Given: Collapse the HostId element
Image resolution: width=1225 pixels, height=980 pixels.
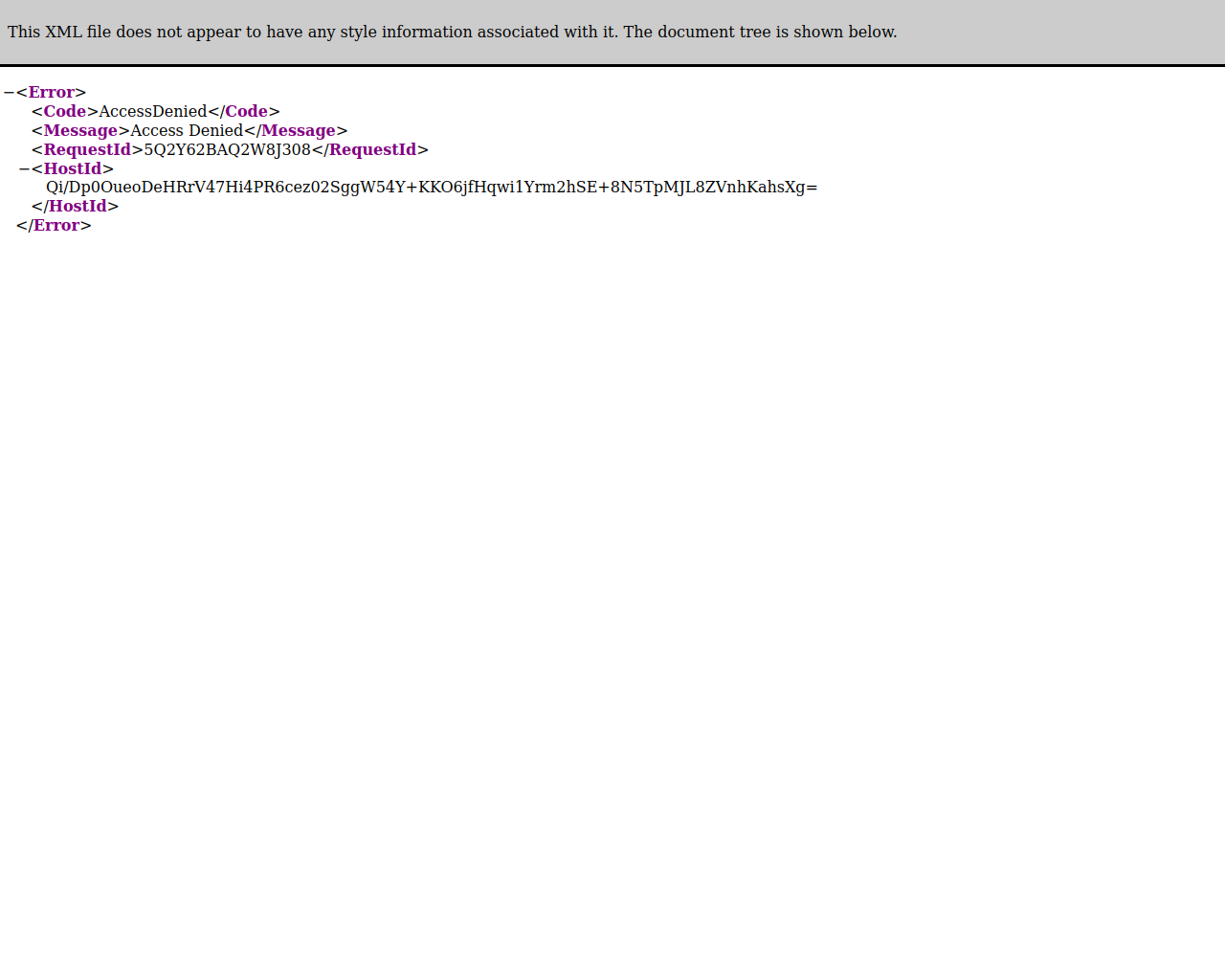Looking at the screenshot, I should pos(24,169).
